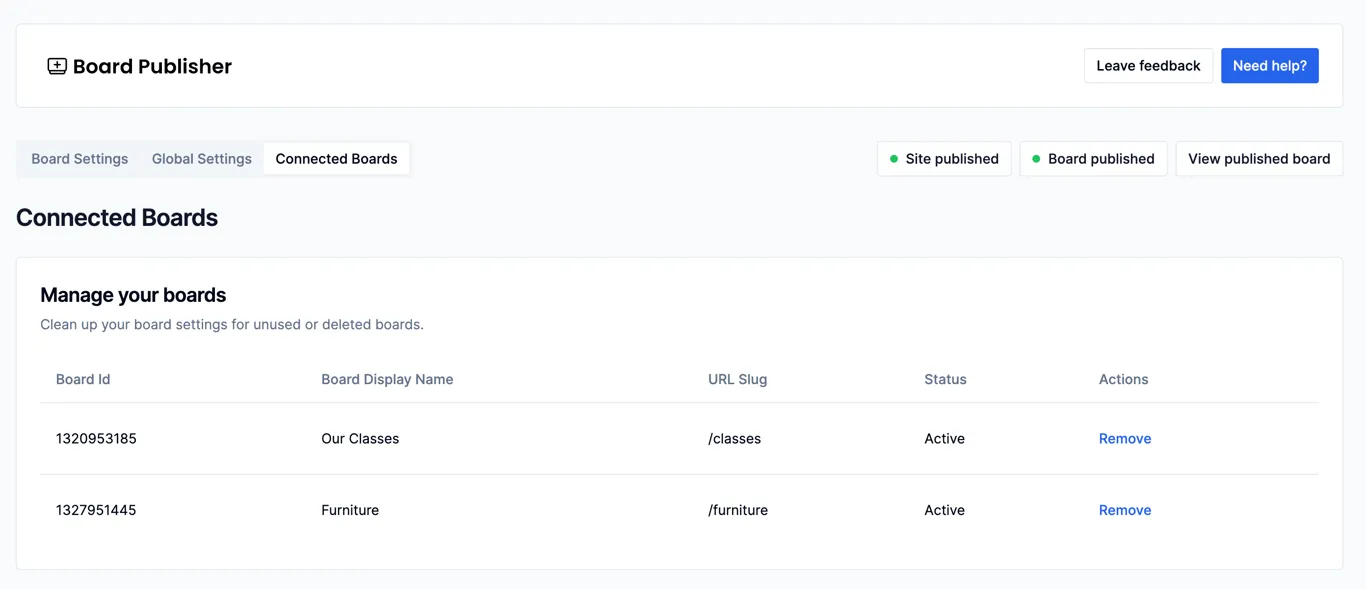Click the green dot beside Site published
The image size is (1366, 589).
point(894,159)
